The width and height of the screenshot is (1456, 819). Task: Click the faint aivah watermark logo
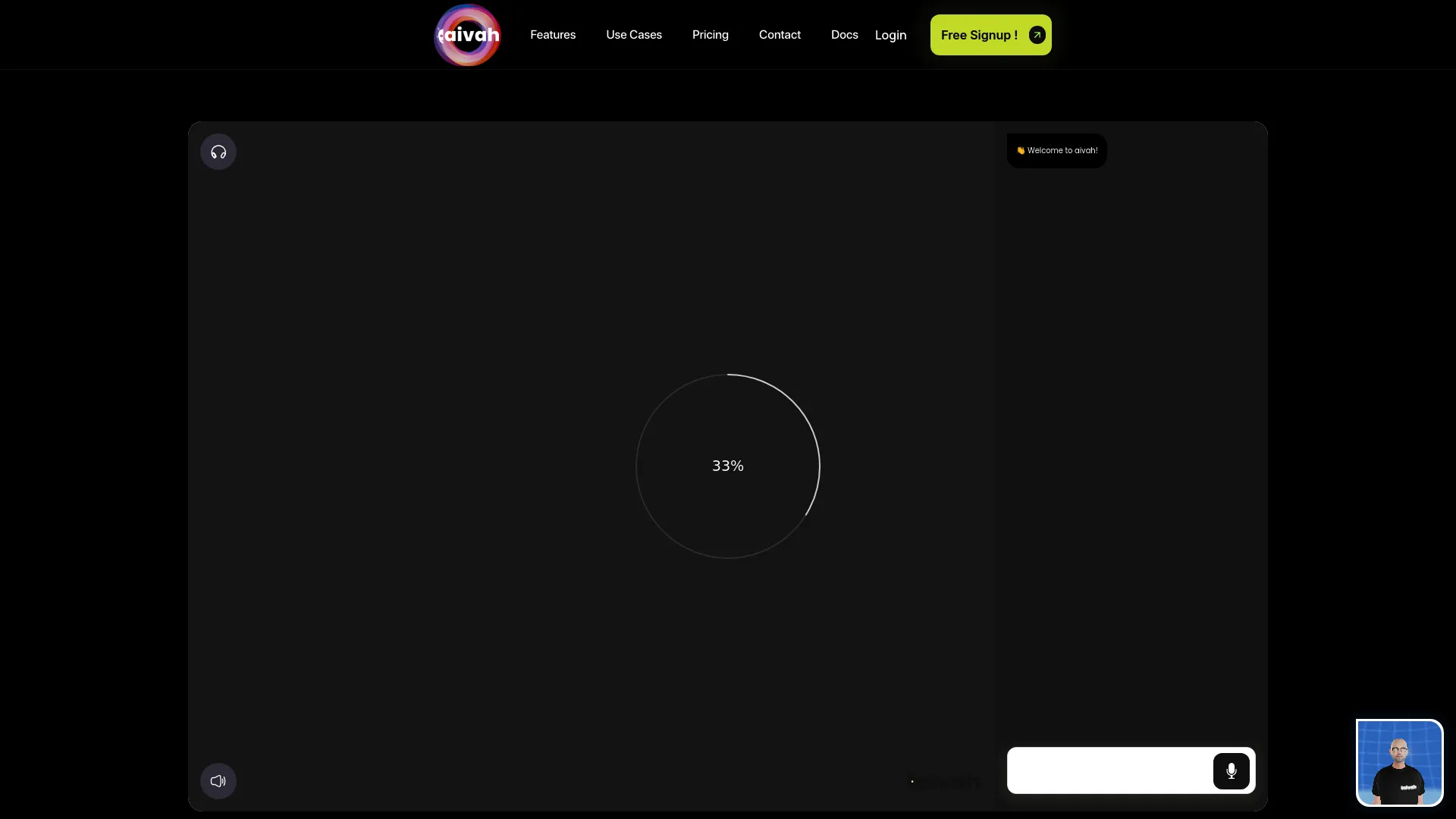[x=946, y=782]
